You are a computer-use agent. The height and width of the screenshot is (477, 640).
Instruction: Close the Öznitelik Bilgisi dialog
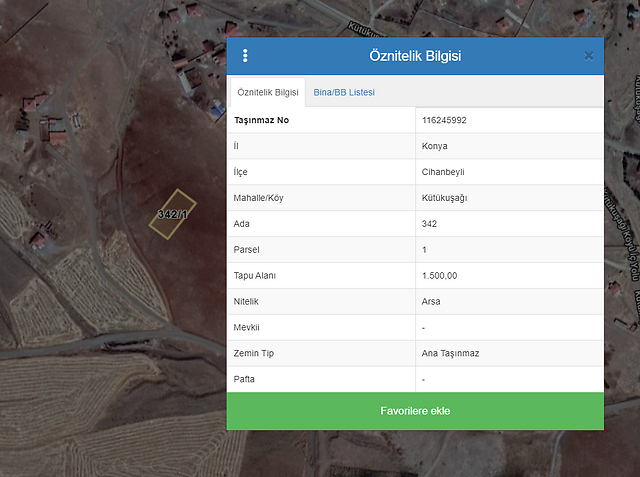coord(588,56)
